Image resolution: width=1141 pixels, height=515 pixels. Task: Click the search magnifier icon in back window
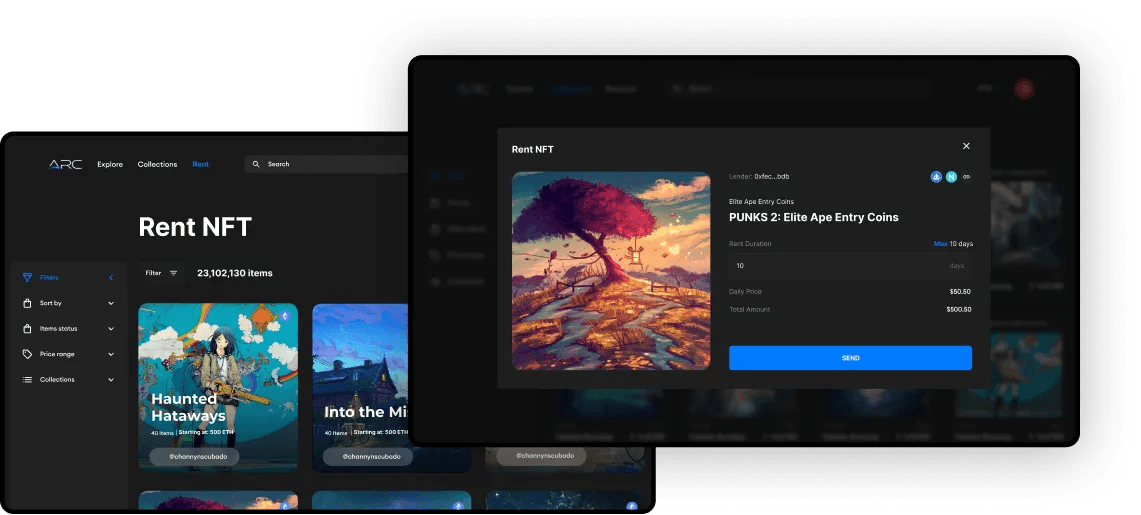(x=256, y=164)
